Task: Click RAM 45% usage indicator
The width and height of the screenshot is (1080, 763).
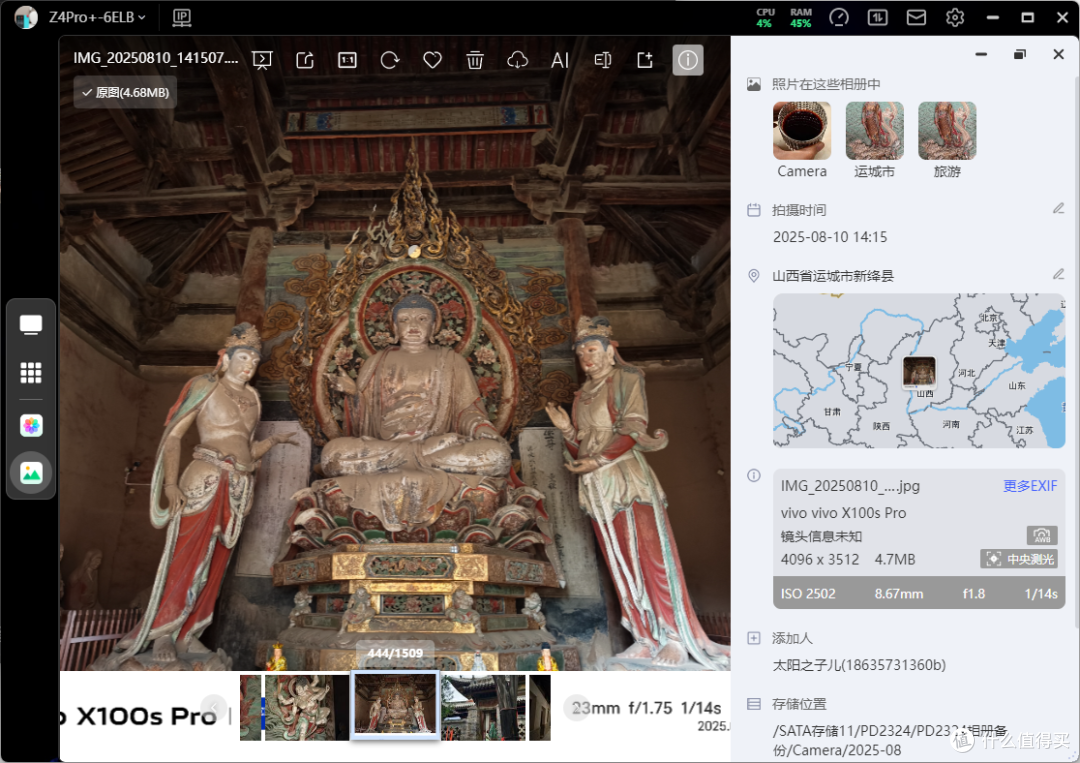Action: [x=800, y=17]
